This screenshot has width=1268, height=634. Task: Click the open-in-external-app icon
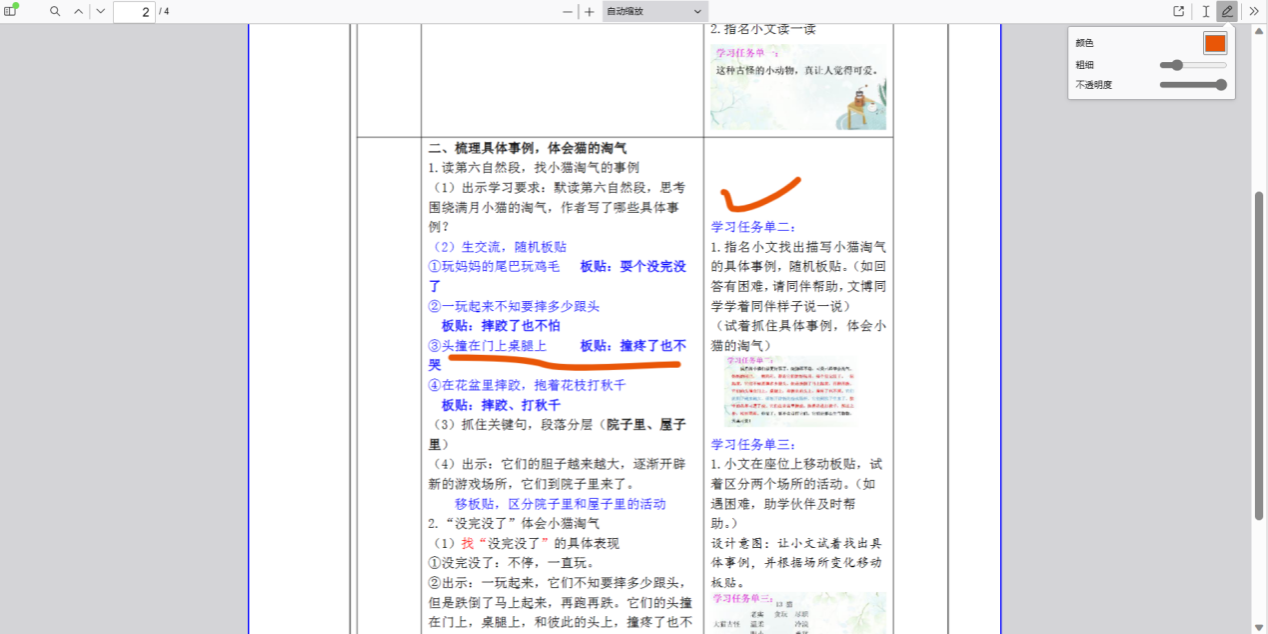tap(1179, 11)
